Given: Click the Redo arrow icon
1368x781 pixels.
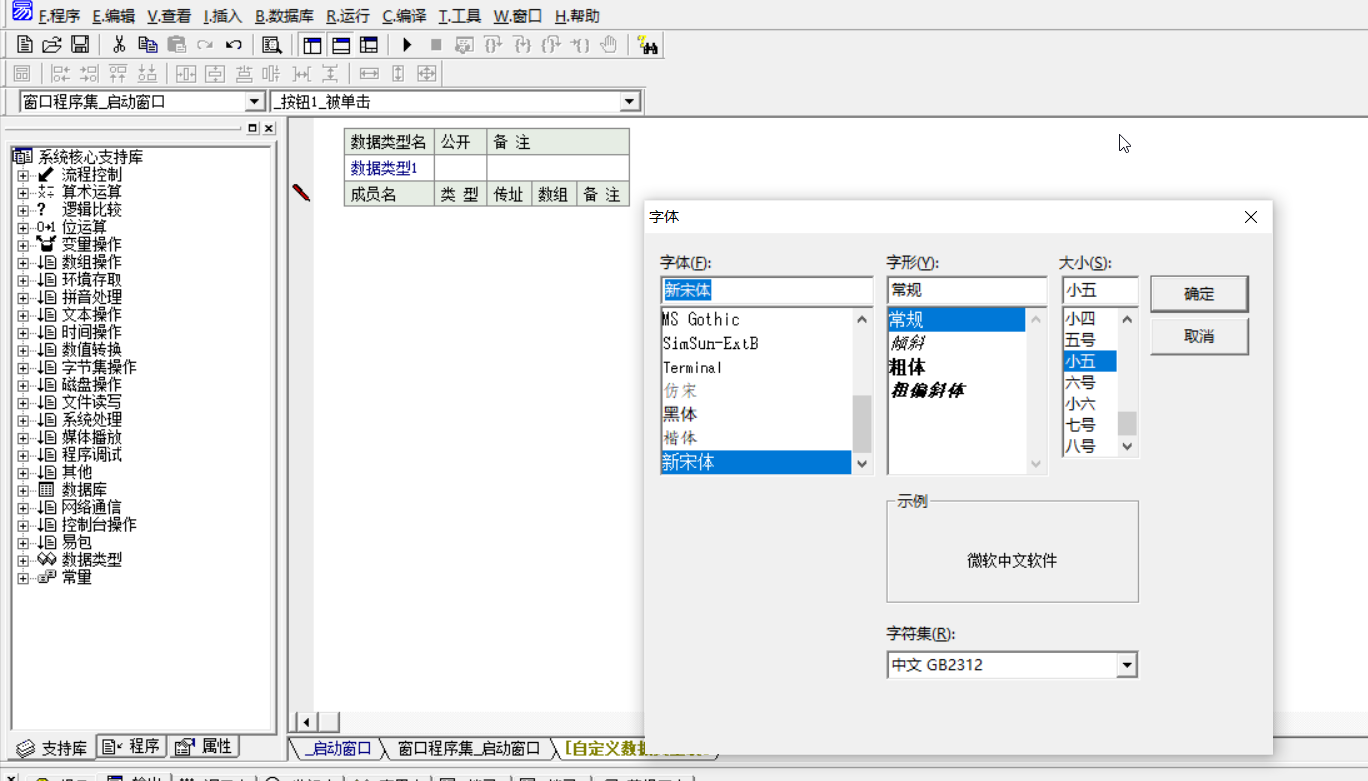Looking at the screenshot, I should point(205,45).
